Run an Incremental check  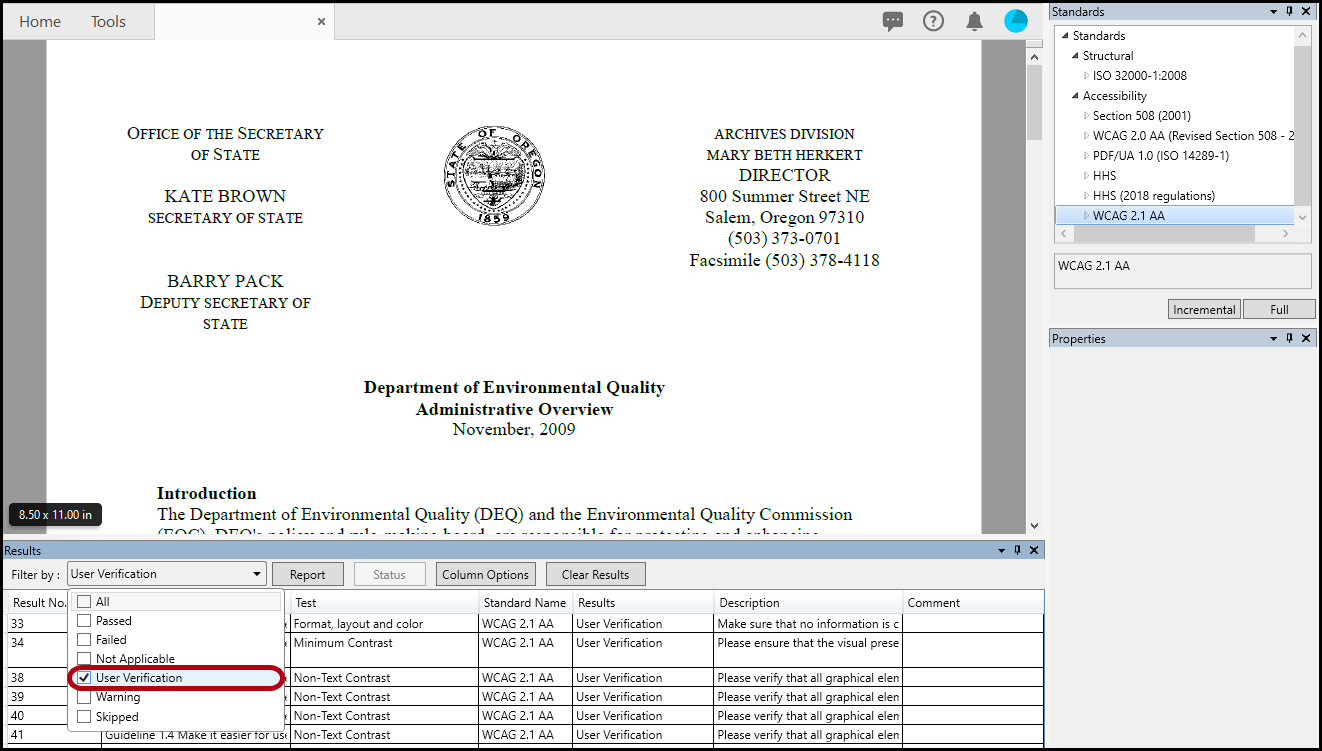click(x=1204, y=310)
